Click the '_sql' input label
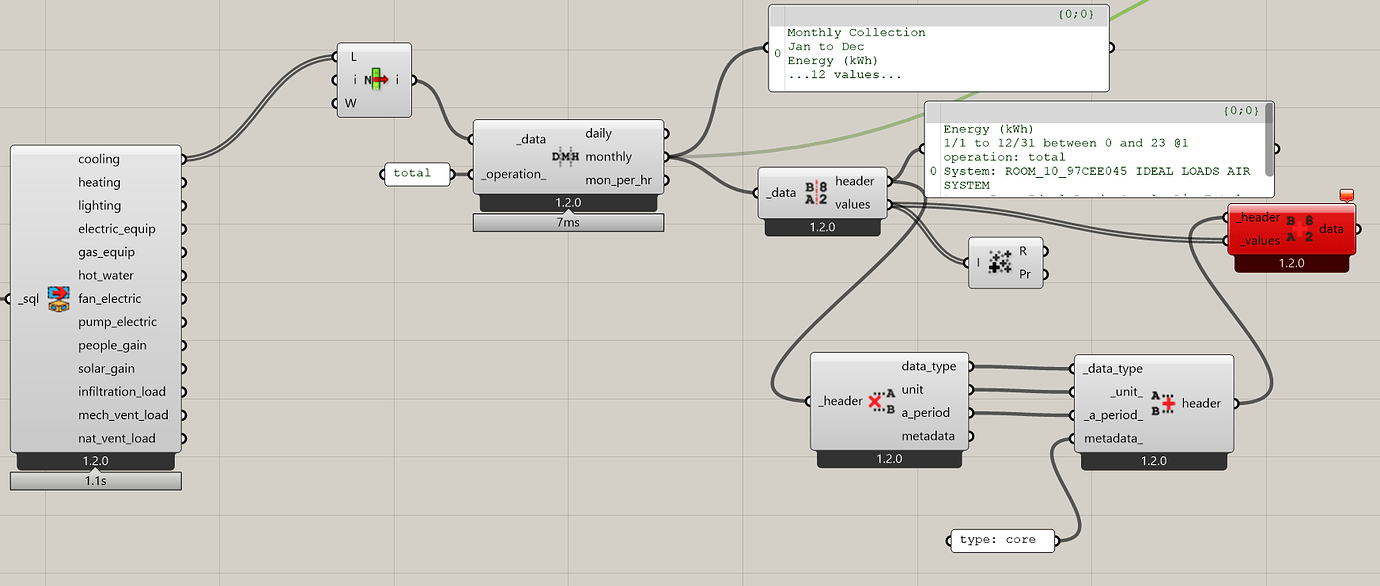Viewport: 1380px width, 586px height. 29,298
